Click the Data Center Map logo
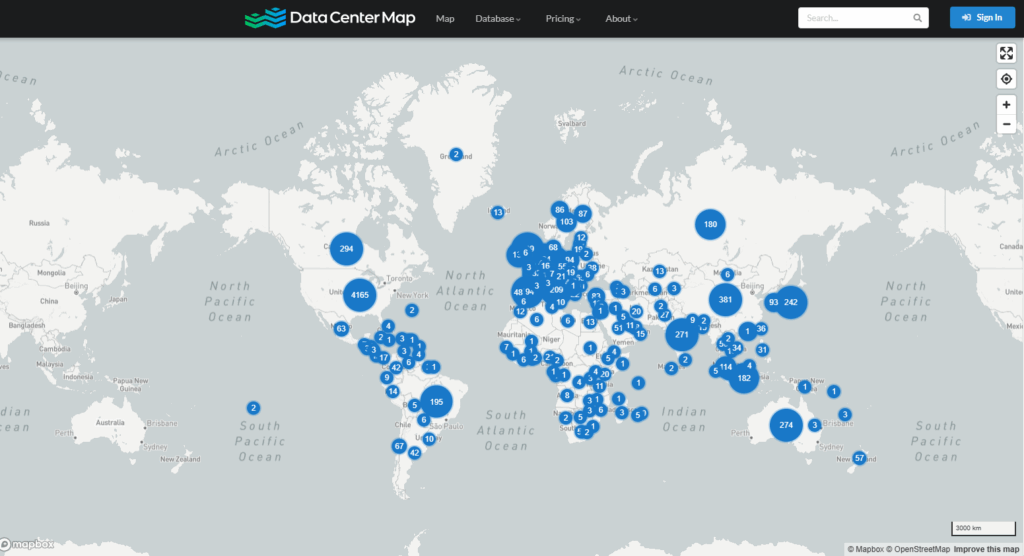This screenshot has width=1024, height=556. [x=330, y=18]
